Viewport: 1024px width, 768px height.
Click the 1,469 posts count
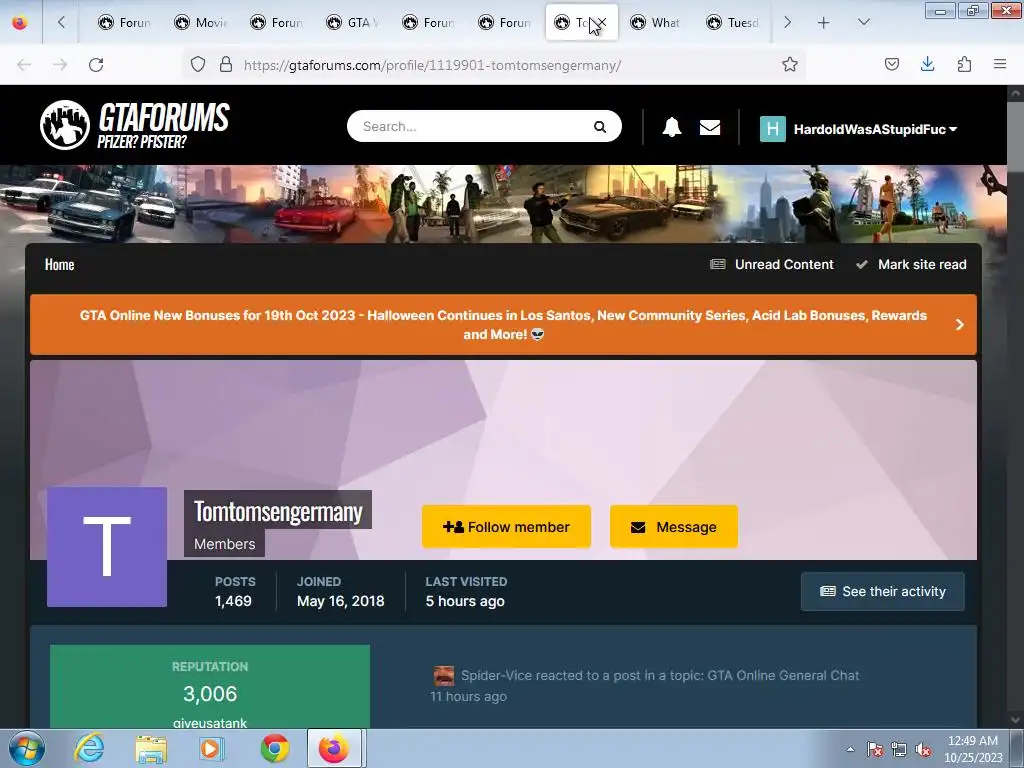pos(233,601)
